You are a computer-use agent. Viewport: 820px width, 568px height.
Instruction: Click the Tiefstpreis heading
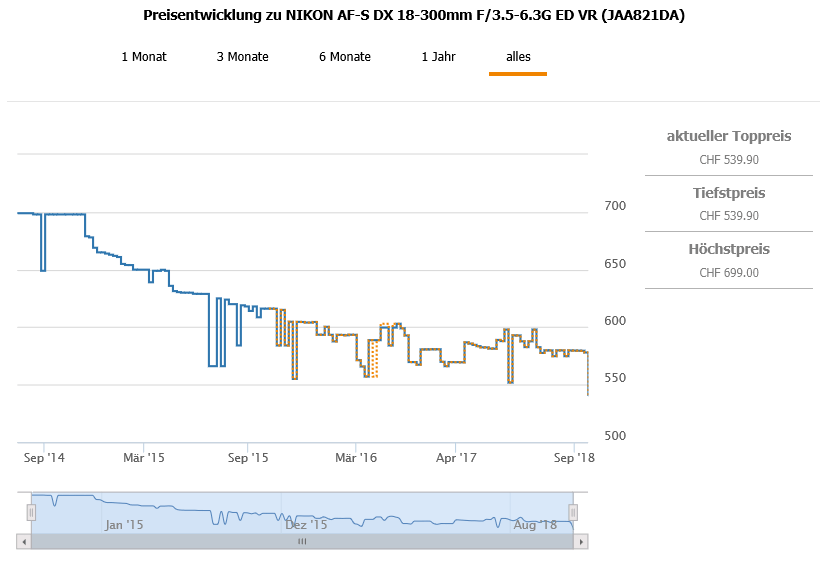[729, 193]
